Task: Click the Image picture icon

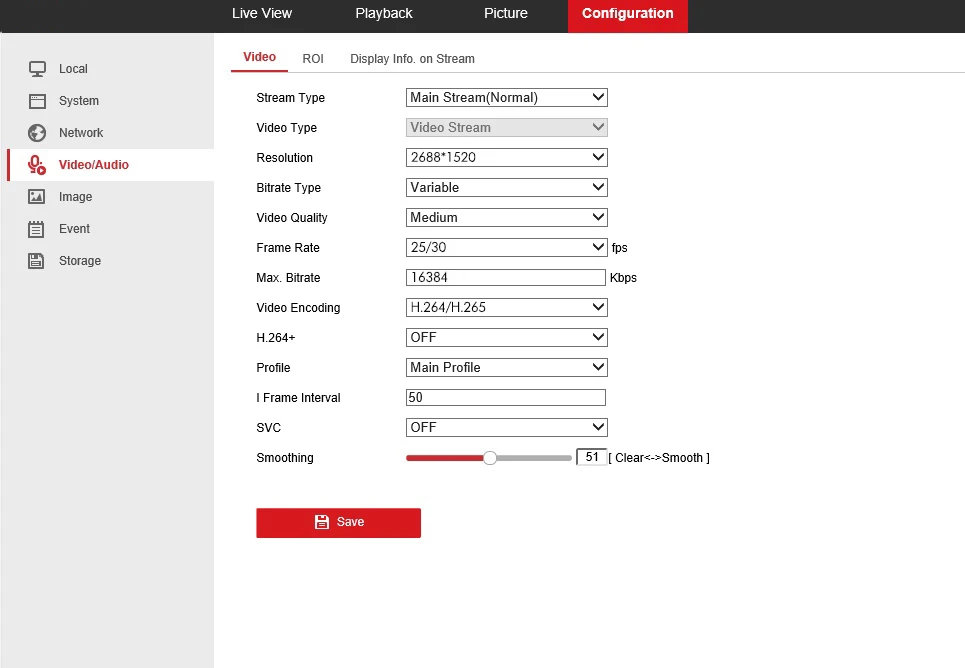Action: point(36,197)
